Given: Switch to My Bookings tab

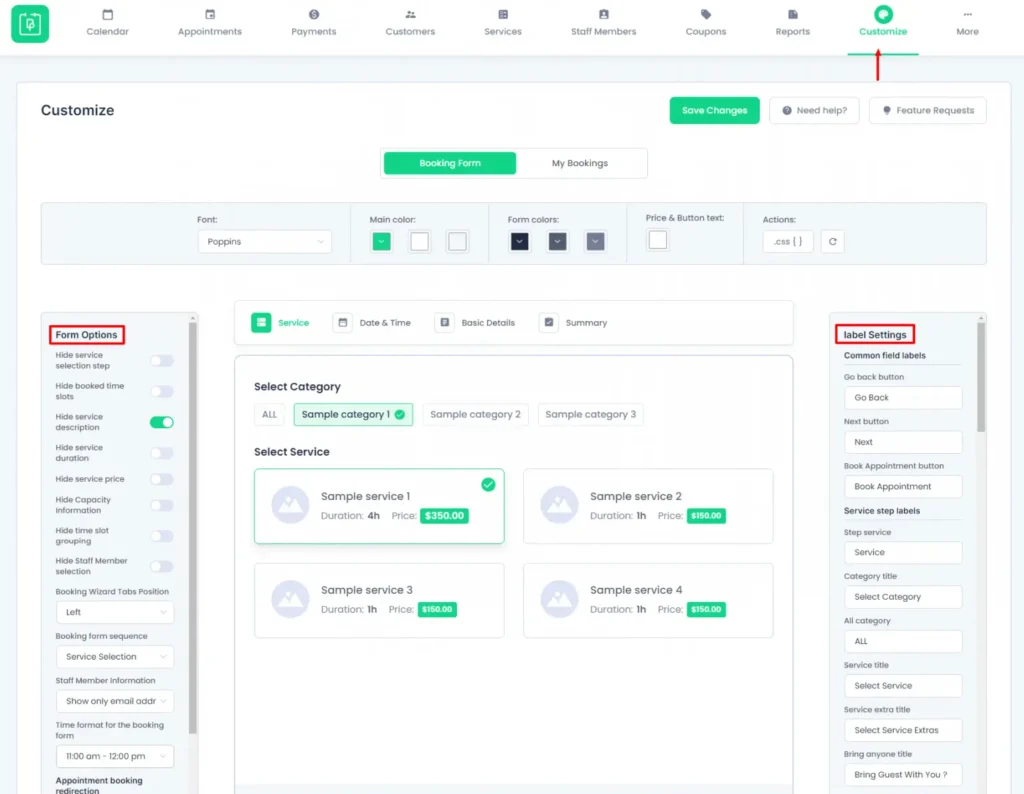Looking at the screenshot, I should tap(580, 163).
